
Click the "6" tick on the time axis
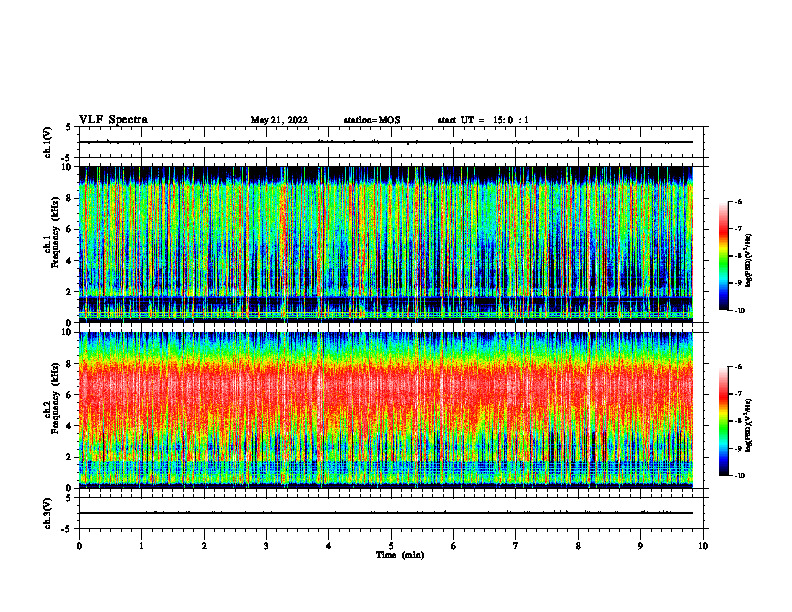pos(454,546)
